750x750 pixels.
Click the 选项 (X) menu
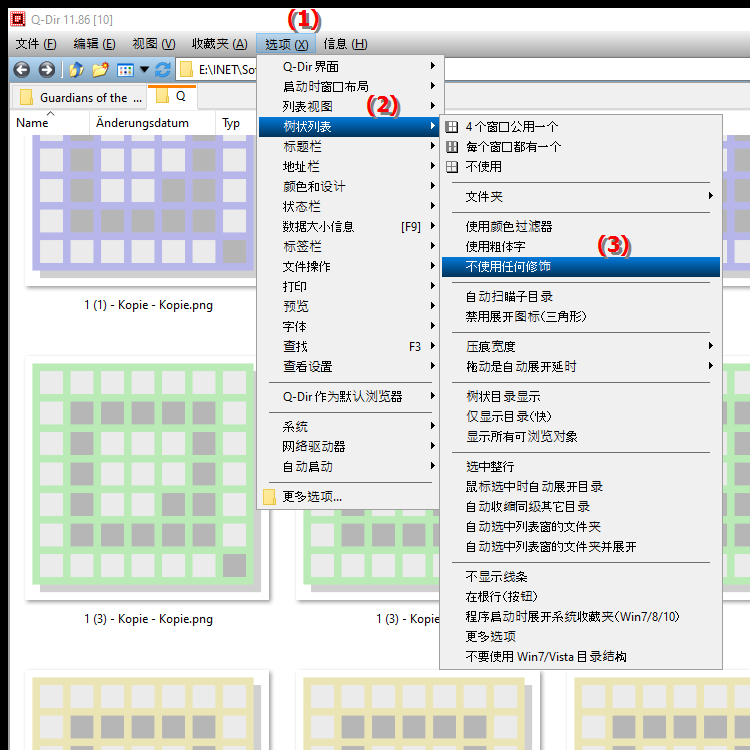tap(286, 44)
